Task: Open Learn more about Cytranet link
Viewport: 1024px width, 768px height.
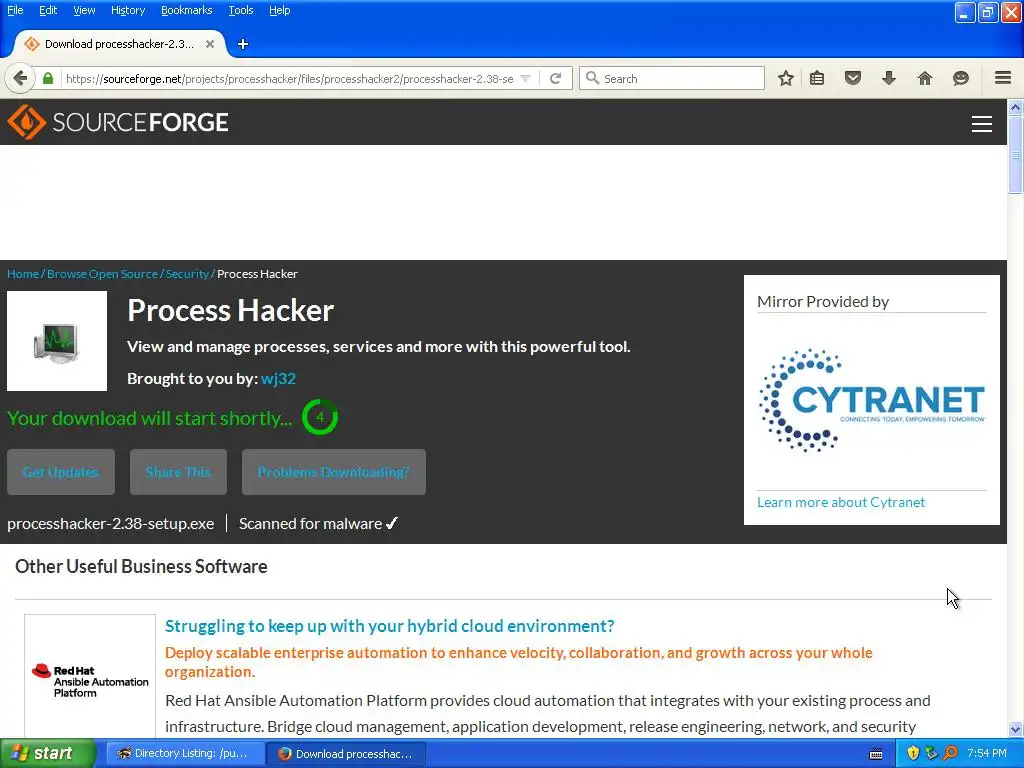Action: point(840,502)
